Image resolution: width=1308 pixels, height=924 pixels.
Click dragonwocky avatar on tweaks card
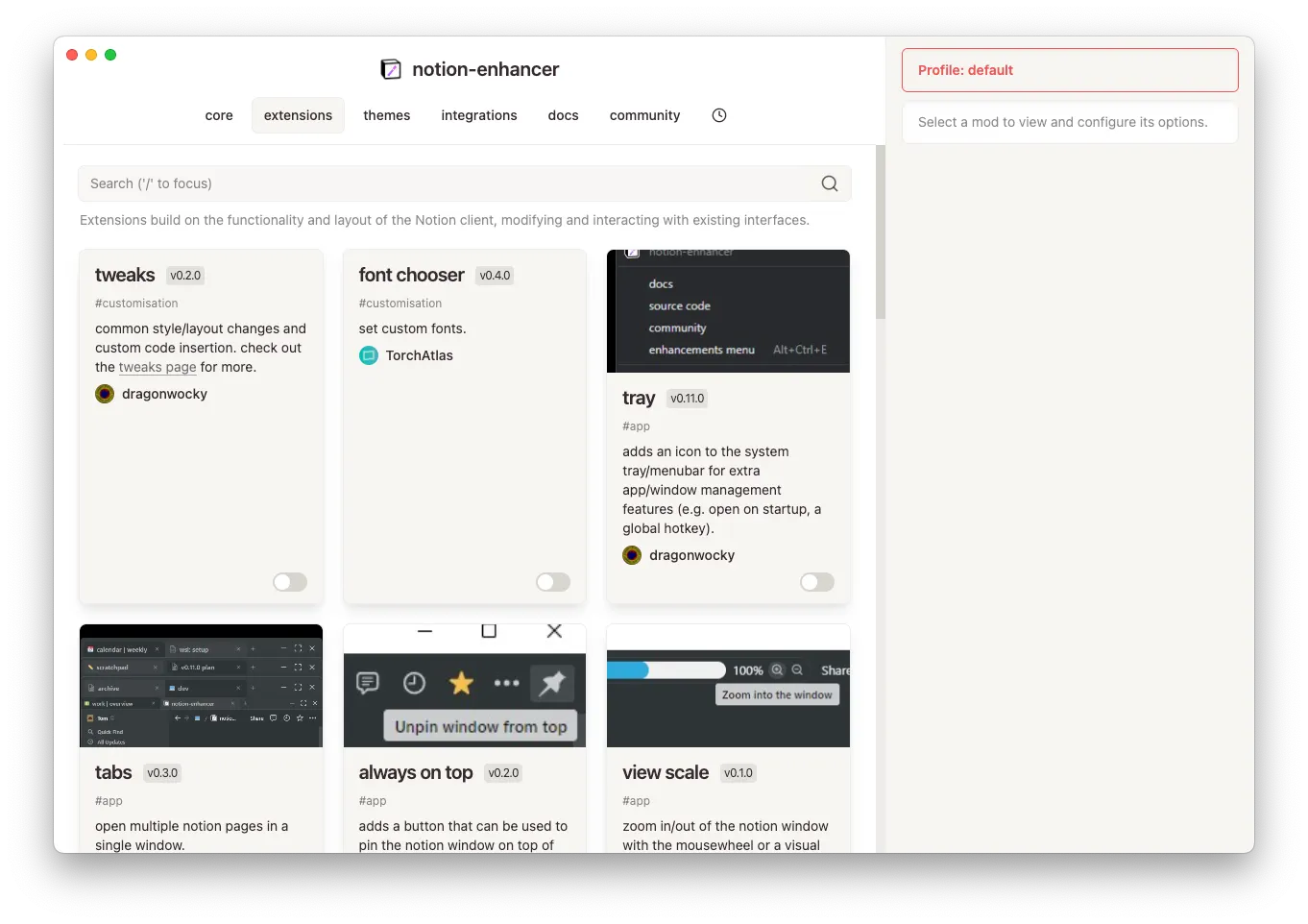[105, 394]
